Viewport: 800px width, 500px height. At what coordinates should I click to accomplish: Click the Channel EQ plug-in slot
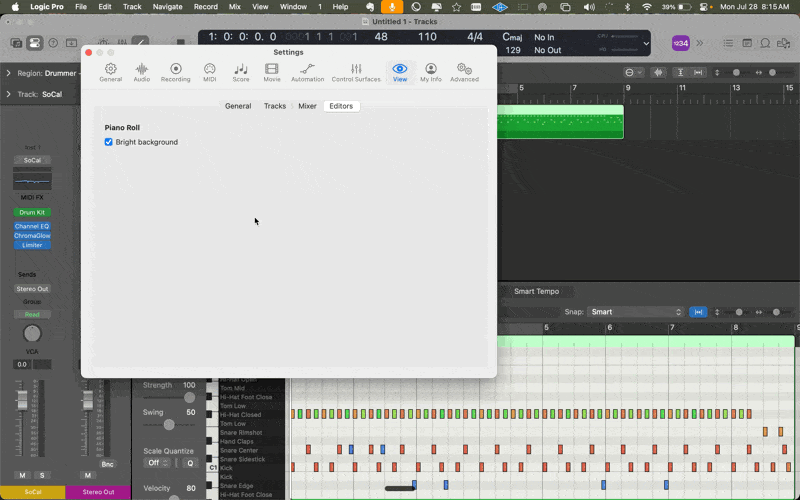click(x=32, y=227)
